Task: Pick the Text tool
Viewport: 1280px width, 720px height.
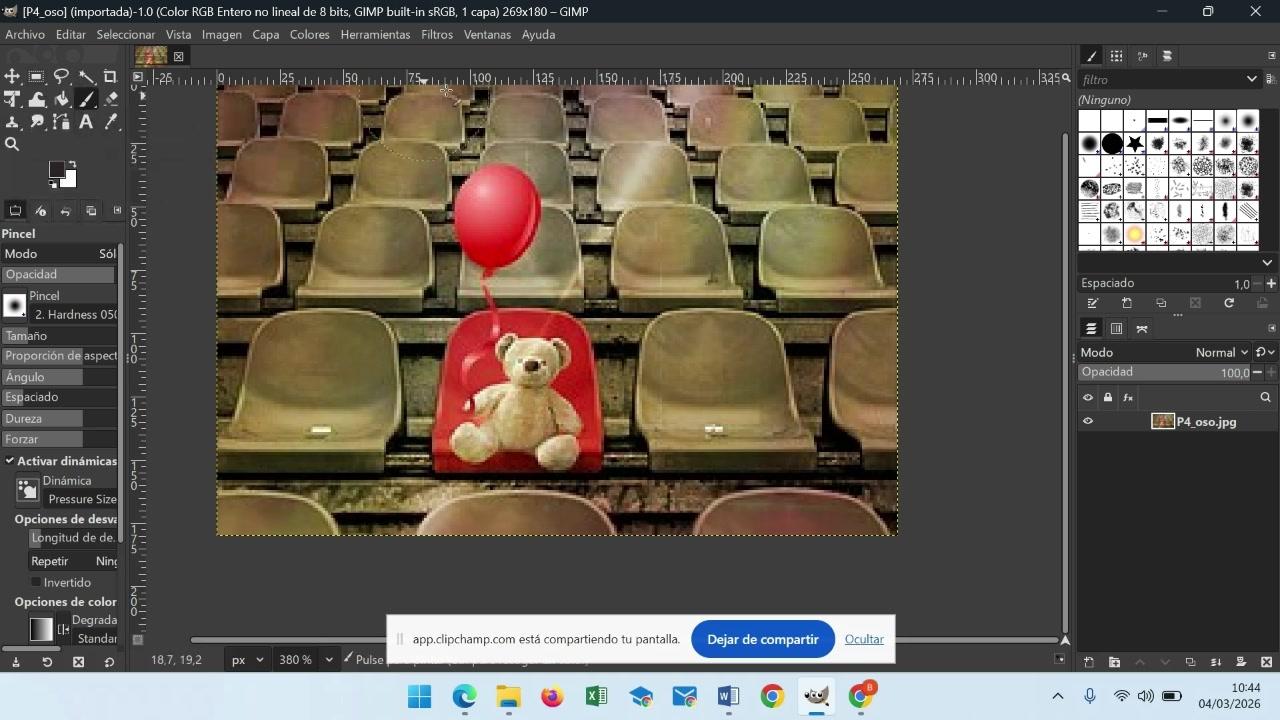Action: pyautogui.click(x=86, y=122)
